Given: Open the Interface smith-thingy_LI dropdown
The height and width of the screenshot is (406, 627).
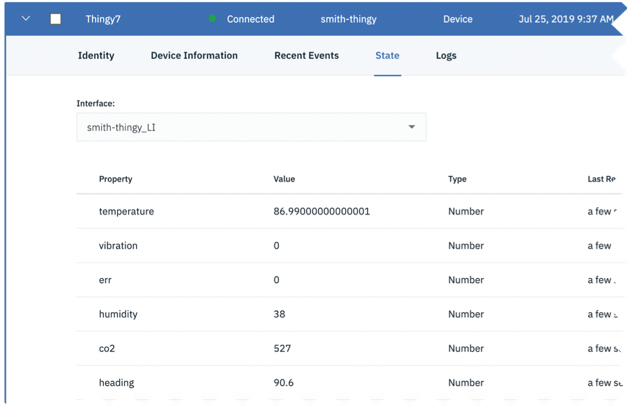Looking at the screenshot, I should pos(251,127).
